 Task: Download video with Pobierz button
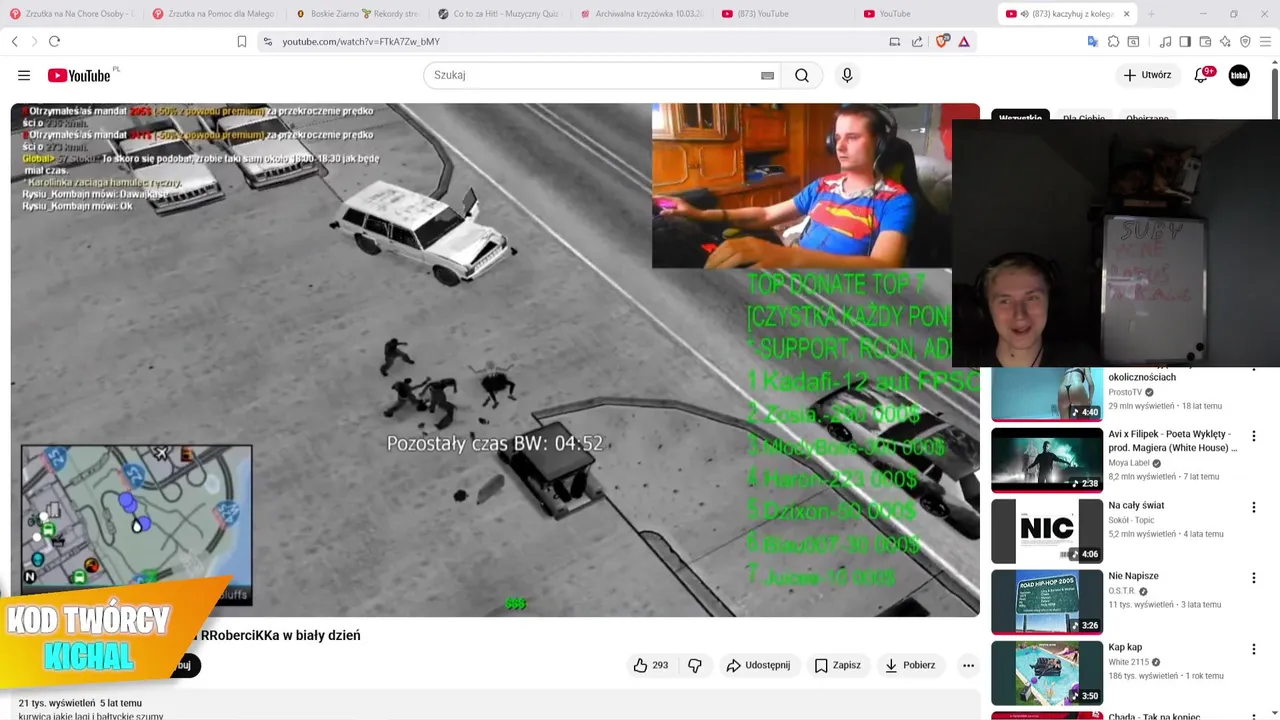[910, 665]
